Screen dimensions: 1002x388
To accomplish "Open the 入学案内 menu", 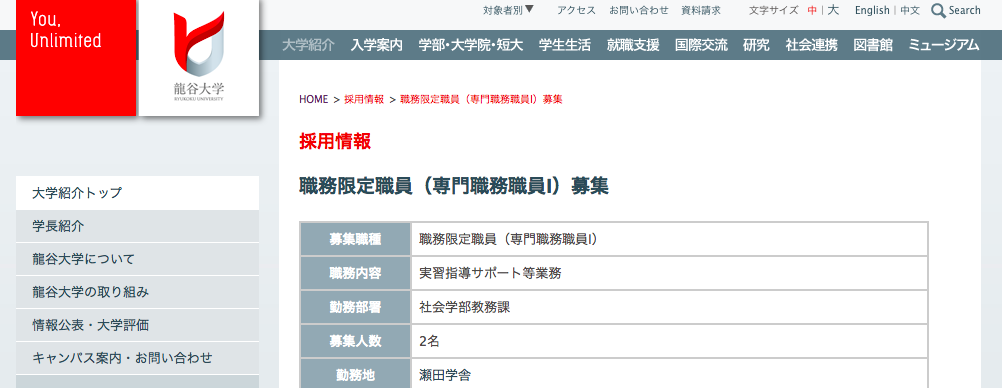I will tap(376, 45).
